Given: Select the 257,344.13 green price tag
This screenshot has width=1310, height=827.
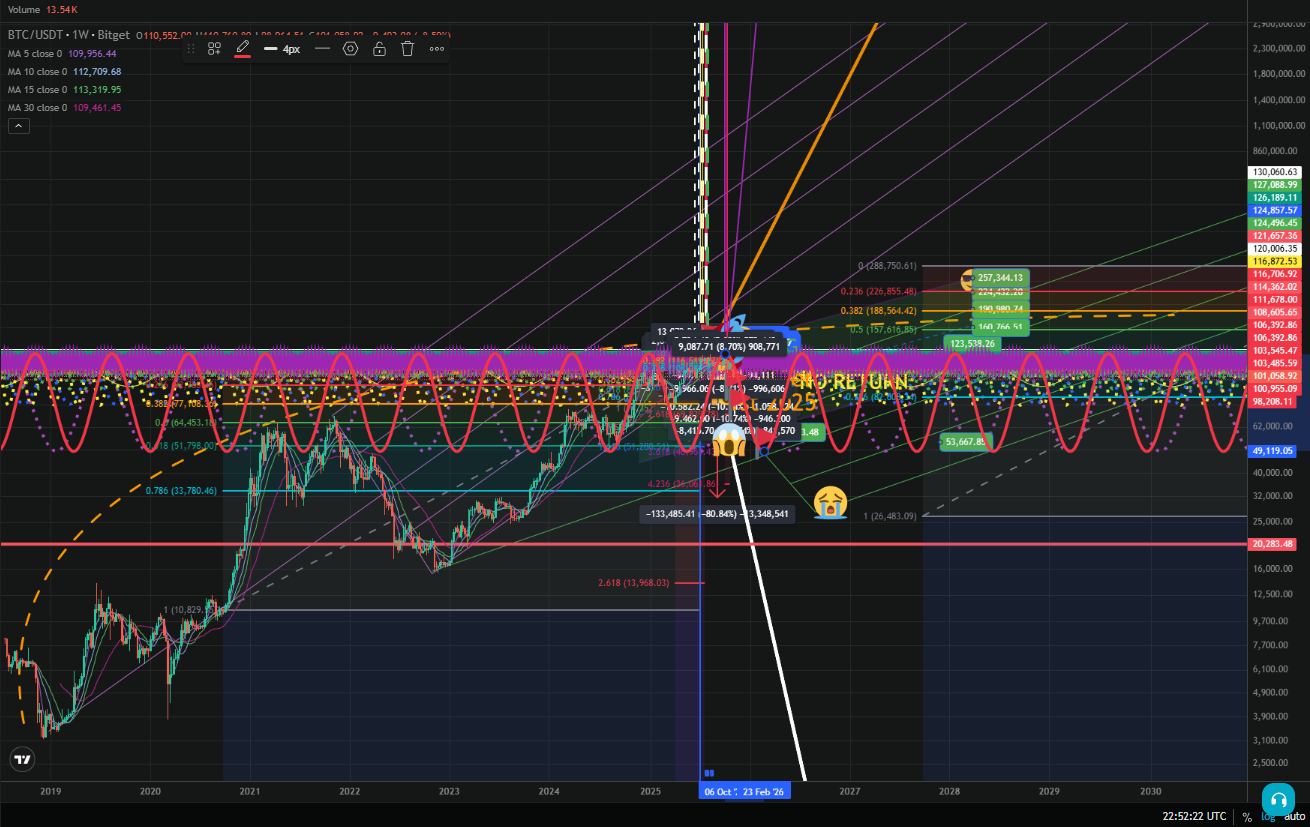Looking at the screenshot, I should point(1001,277).
